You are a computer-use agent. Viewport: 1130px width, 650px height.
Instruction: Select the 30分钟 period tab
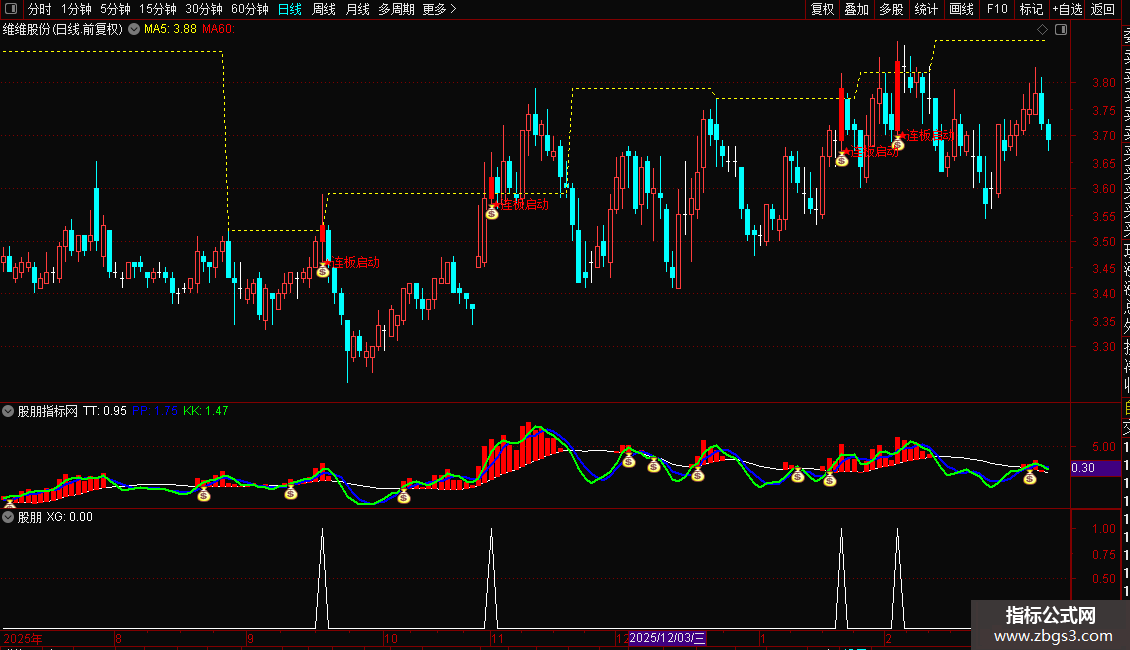tap(203, 9)
